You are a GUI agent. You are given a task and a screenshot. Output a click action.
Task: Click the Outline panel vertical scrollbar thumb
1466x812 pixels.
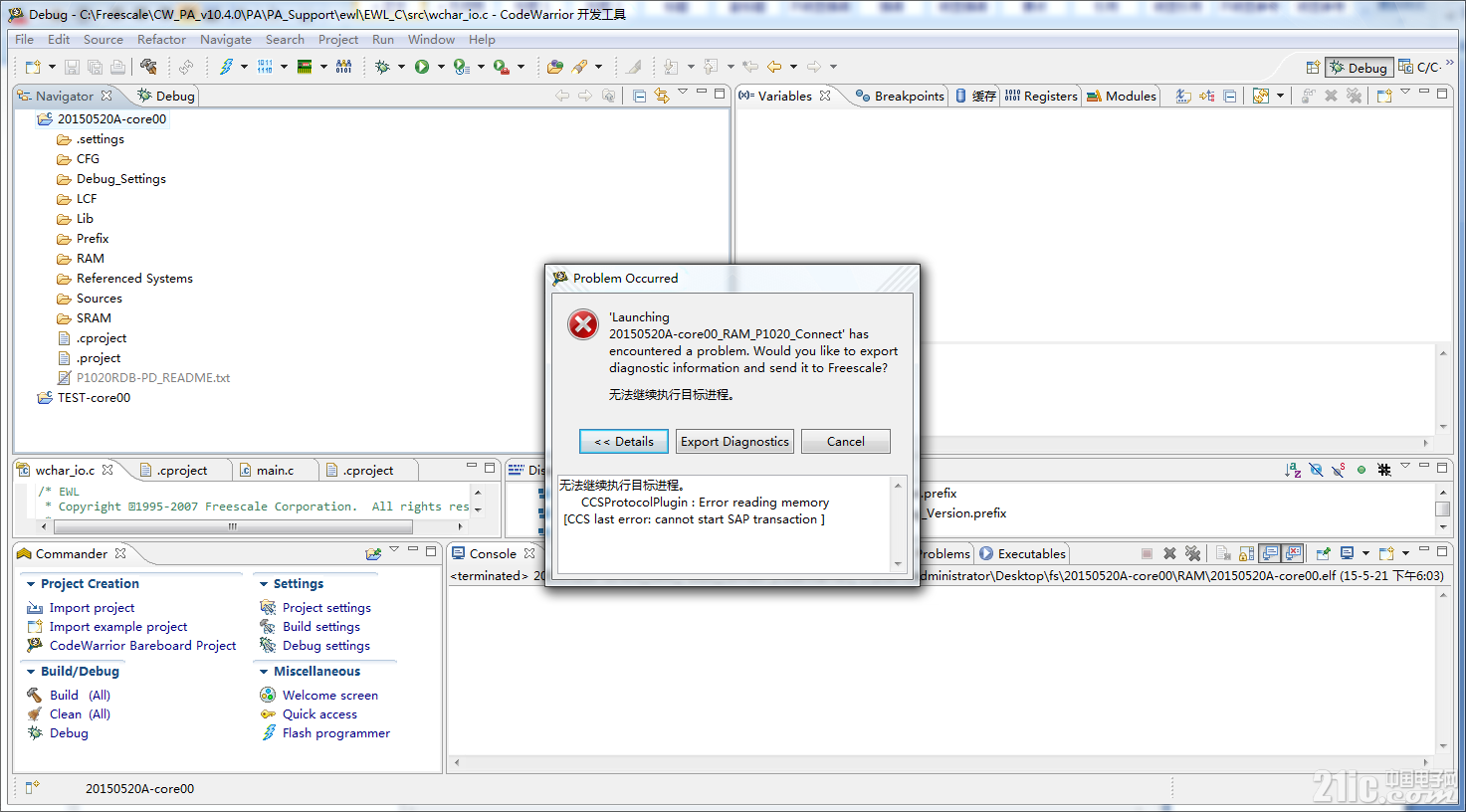pos(1442,508)
